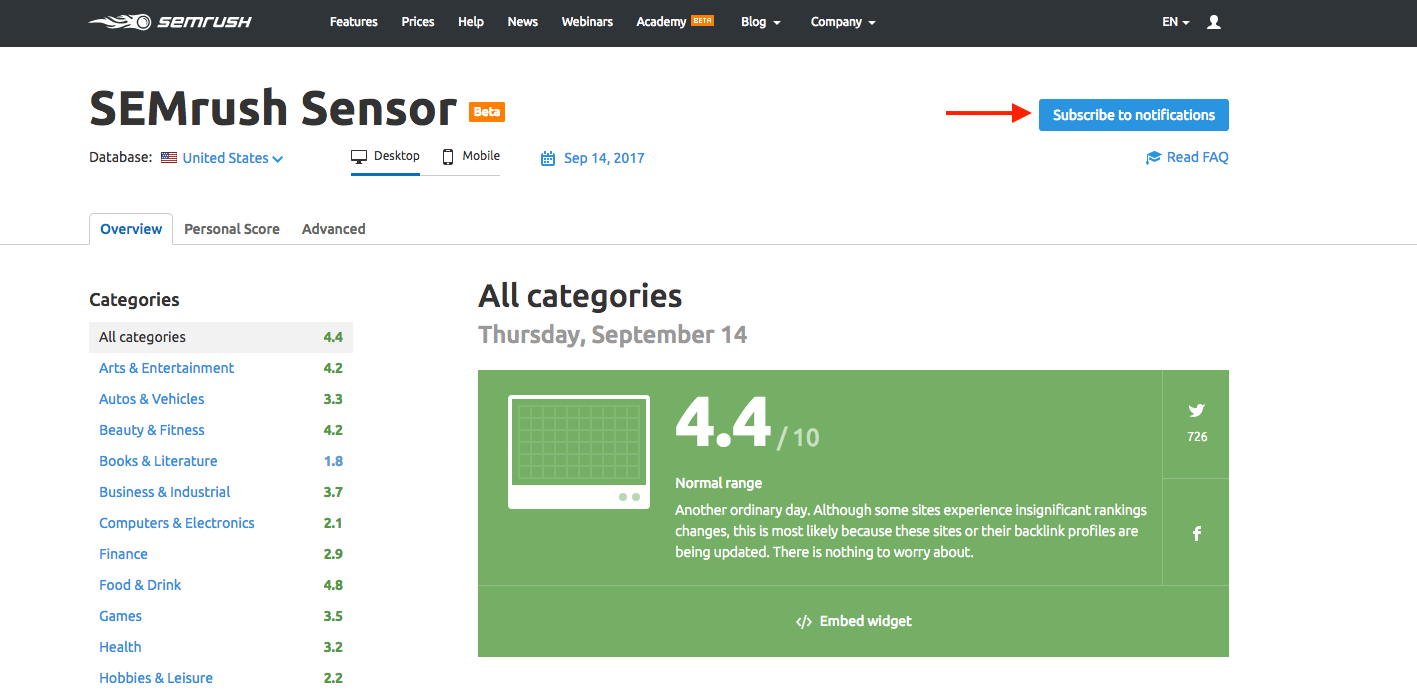This screenshot has width=1417, height=698.
Task: Share score on Twitter
Action: point(1196,410)
